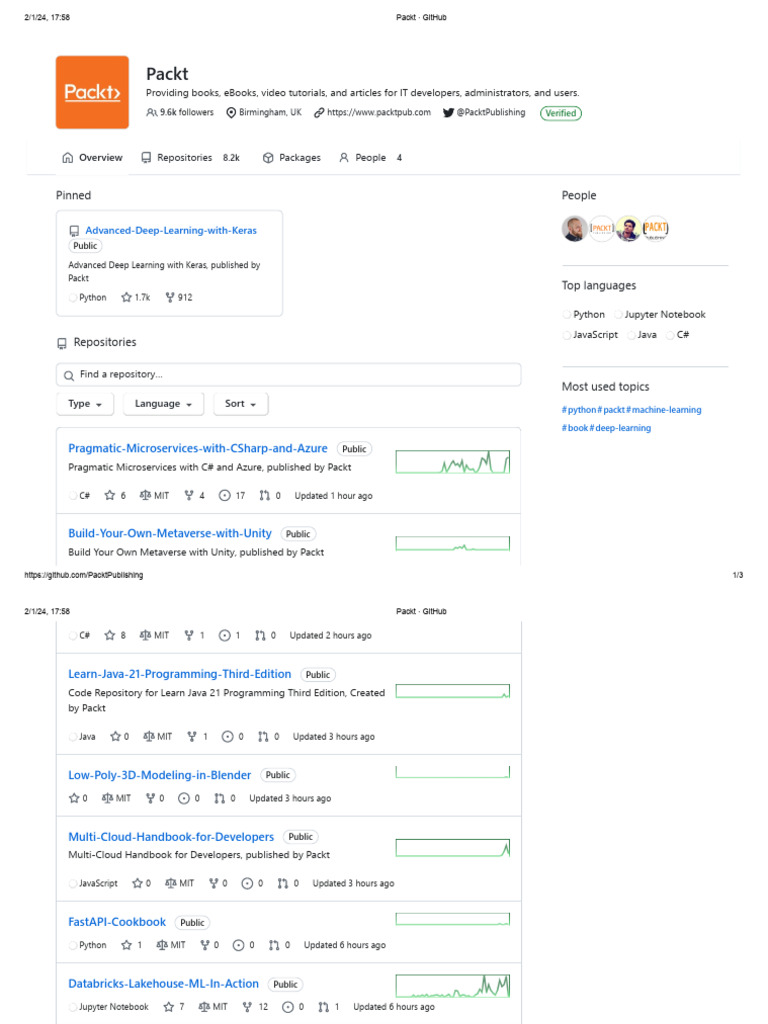Click the Twitter bird icon by @PacktPublishing
Viewport: 768px width, 1024px height.
tap(446, 113)
